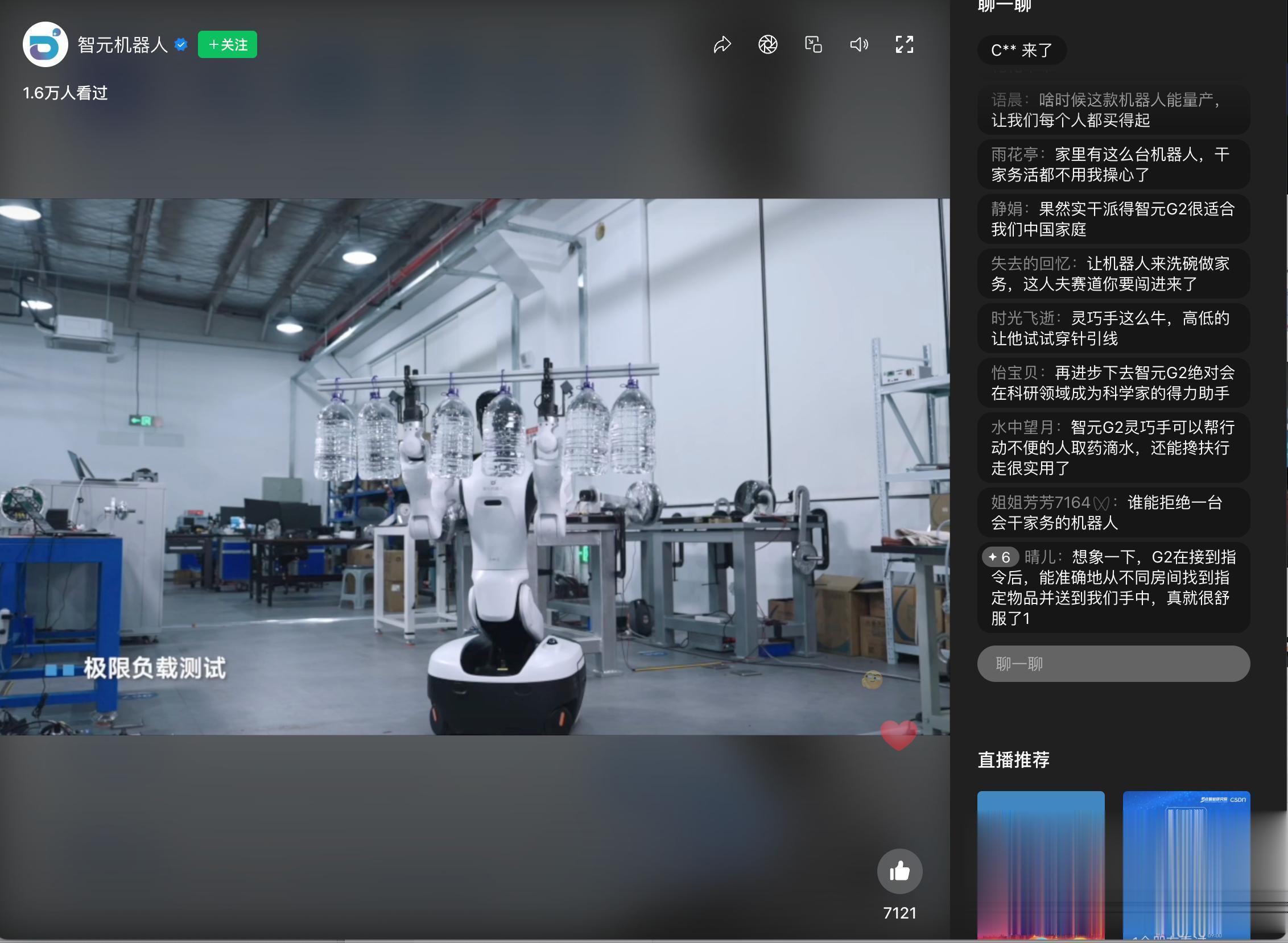The width and height of the screenshot is (1288, 943).
Task: Open picture-in-picture mini player
Action: (x=814, y=44)
